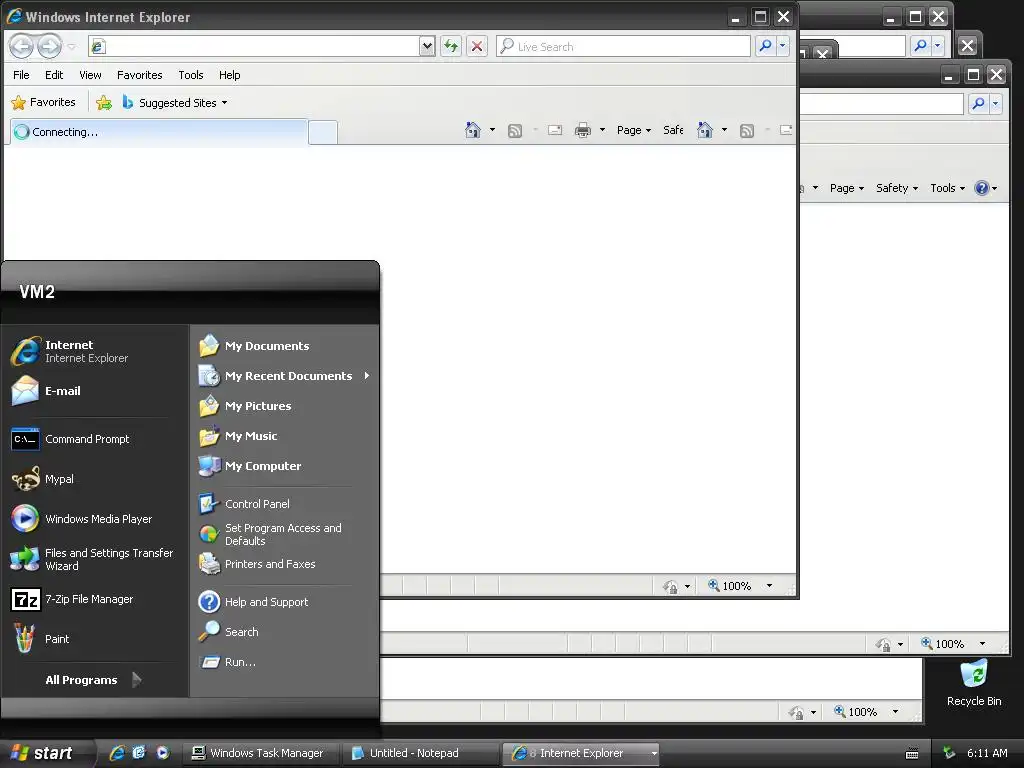Expand the Print options arrow
This screenshot has width=1024, height=768.
(602, 130)
